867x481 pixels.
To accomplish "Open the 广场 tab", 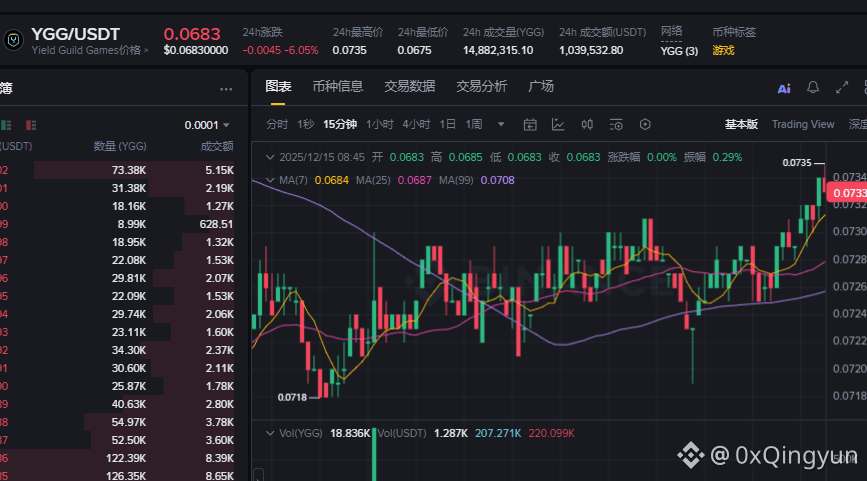I will (x=541, y=87).
